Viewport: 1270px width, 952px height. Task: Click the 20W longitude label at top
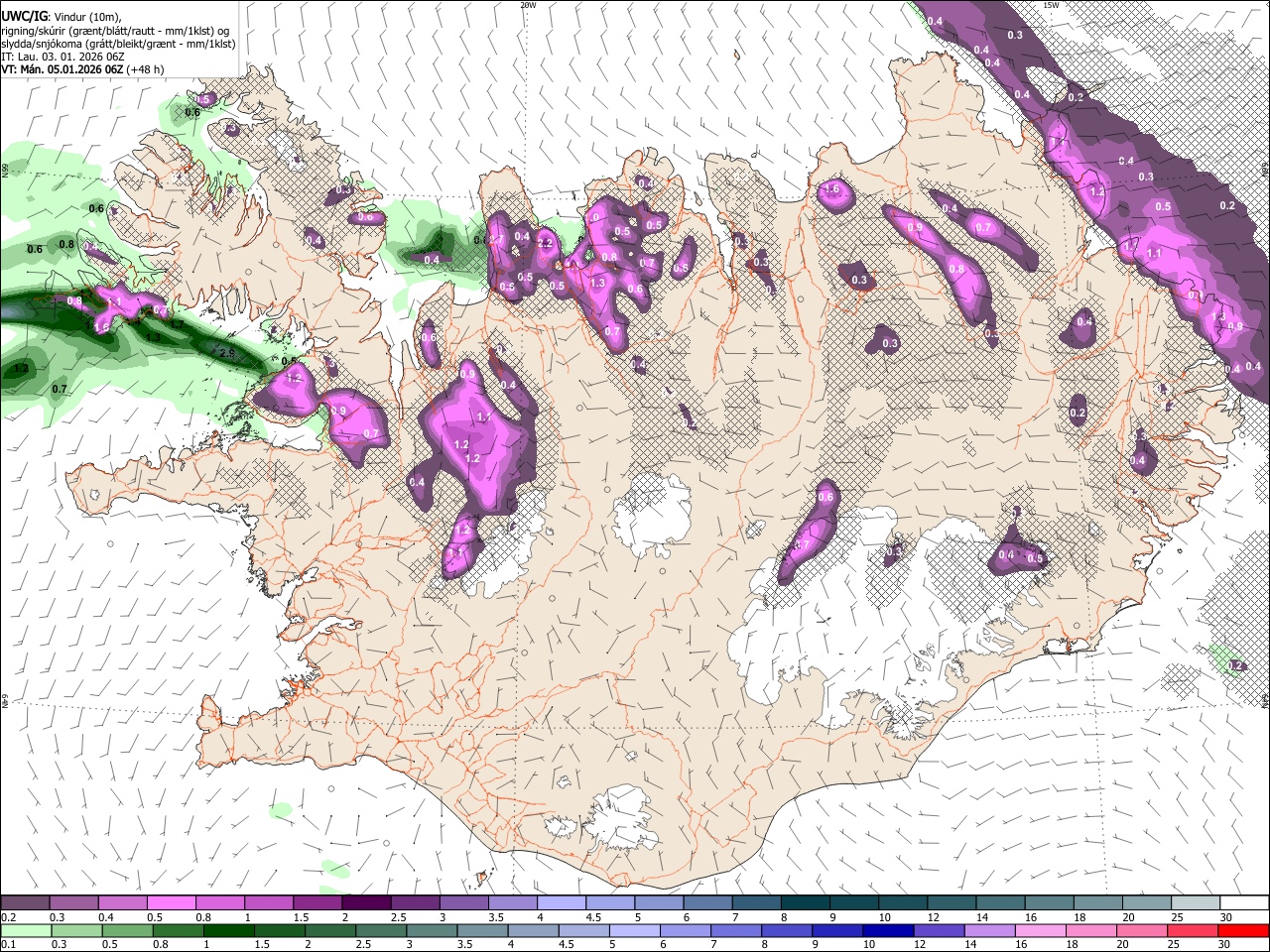coord(528,5)
